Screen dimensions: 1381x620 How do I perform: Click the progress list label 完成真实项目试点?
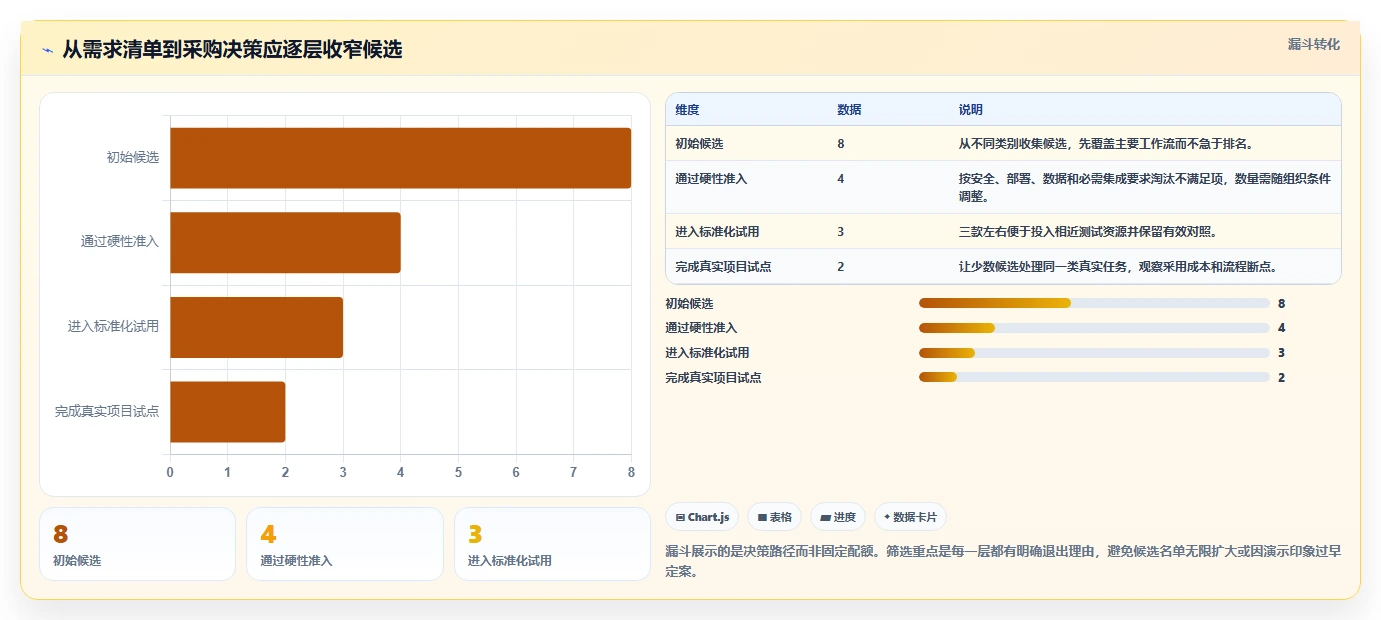713,378
